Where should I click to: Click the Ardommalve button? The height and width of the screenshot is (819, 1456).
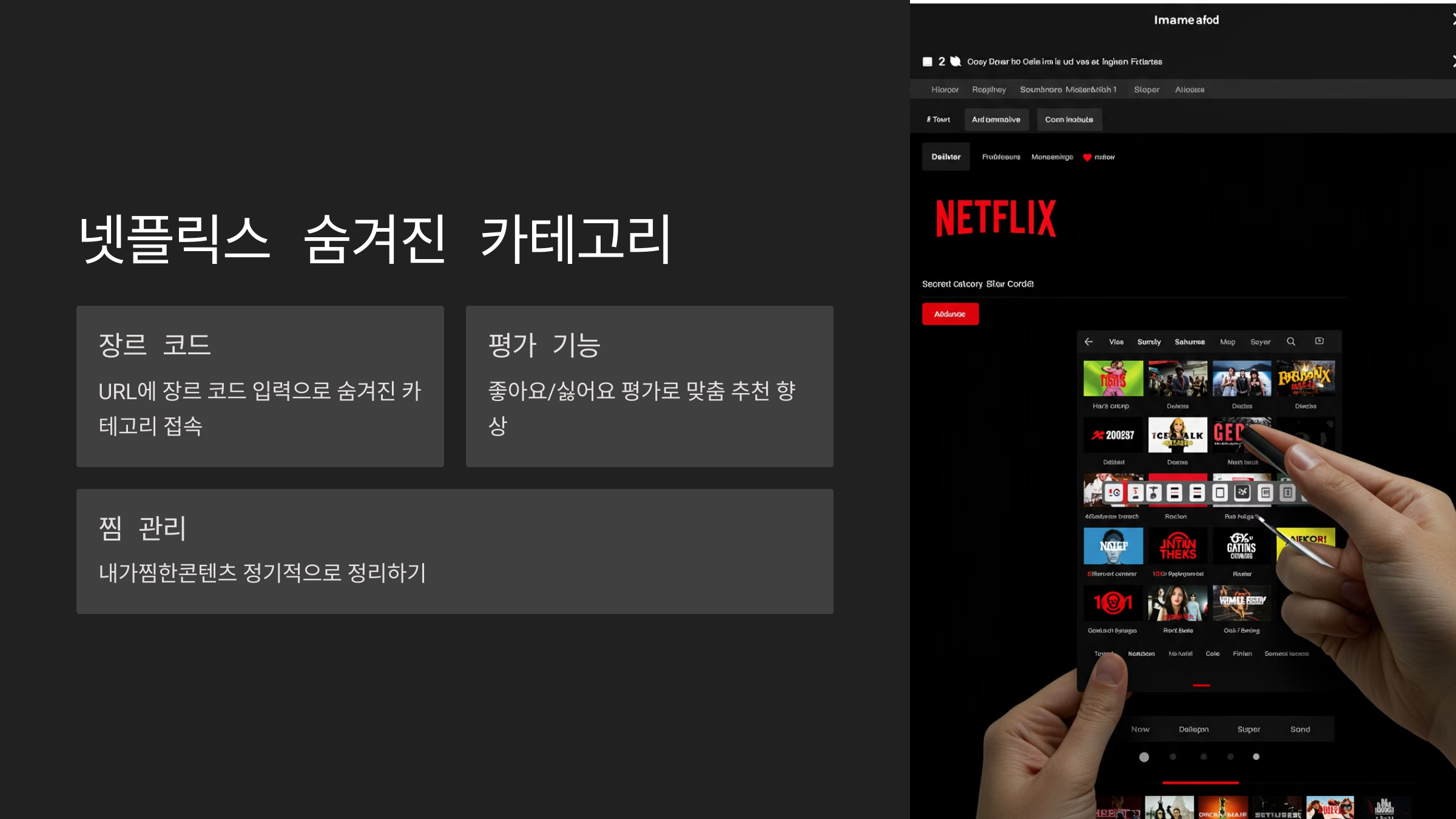[996, 120]
